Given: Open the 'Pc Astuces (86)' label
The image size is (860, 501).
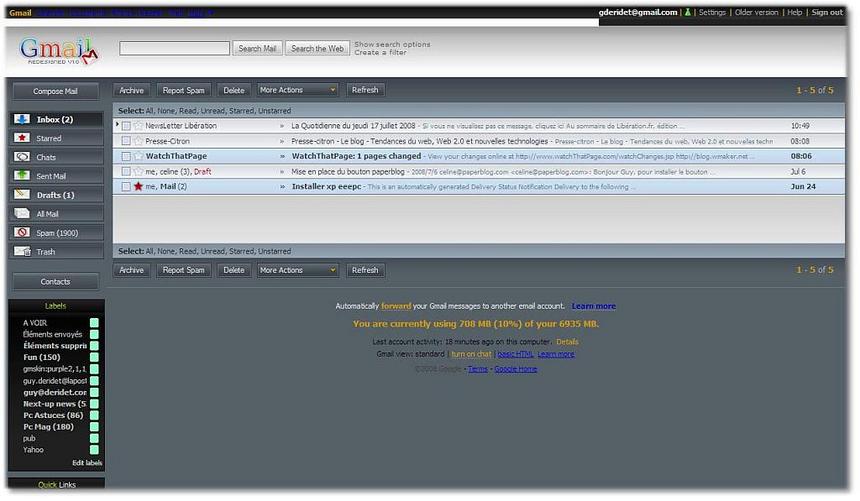Looking at the screenshot, I should coord(53,415).
